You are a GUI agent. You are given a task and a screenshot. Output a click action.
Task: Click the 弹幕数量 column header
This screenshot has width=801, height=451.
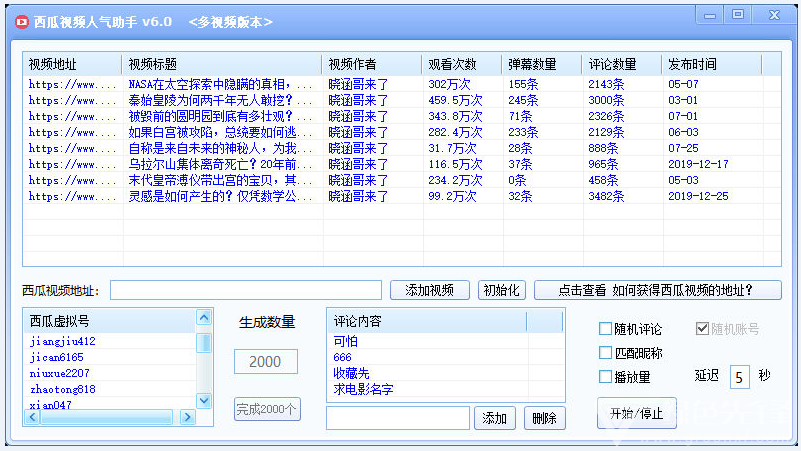click(541, 64)
